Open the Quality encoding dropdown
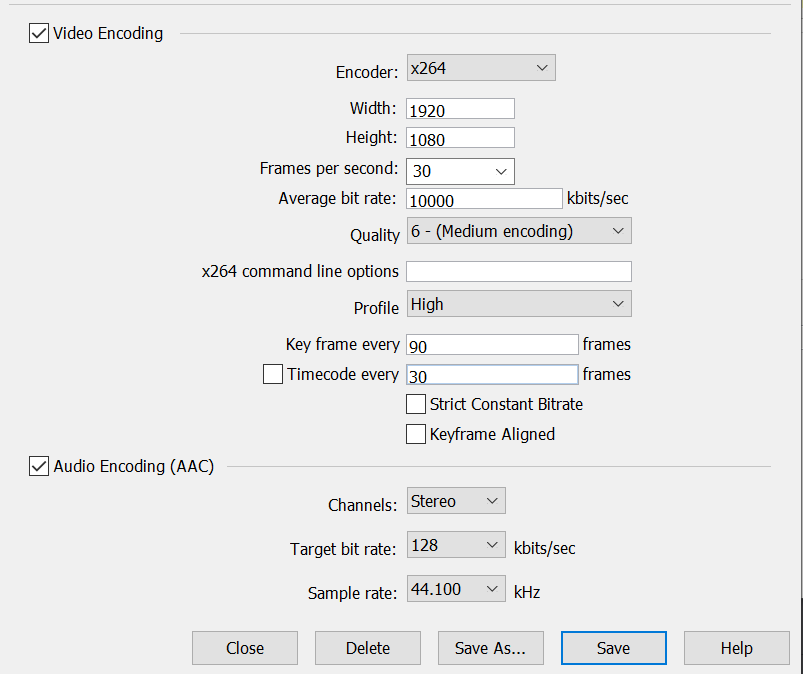The image size is (803, 674). (518, 232)
